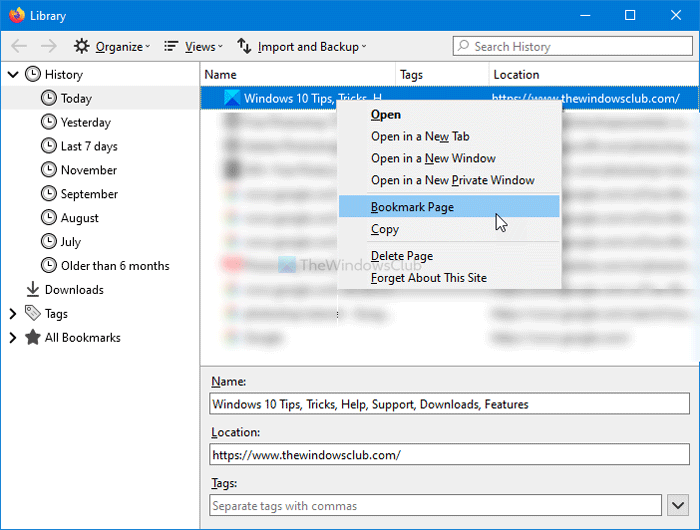This screenshot has height=530, width=700.
Task: Expand the Tags tree node
Action: (x=13, y=314)
